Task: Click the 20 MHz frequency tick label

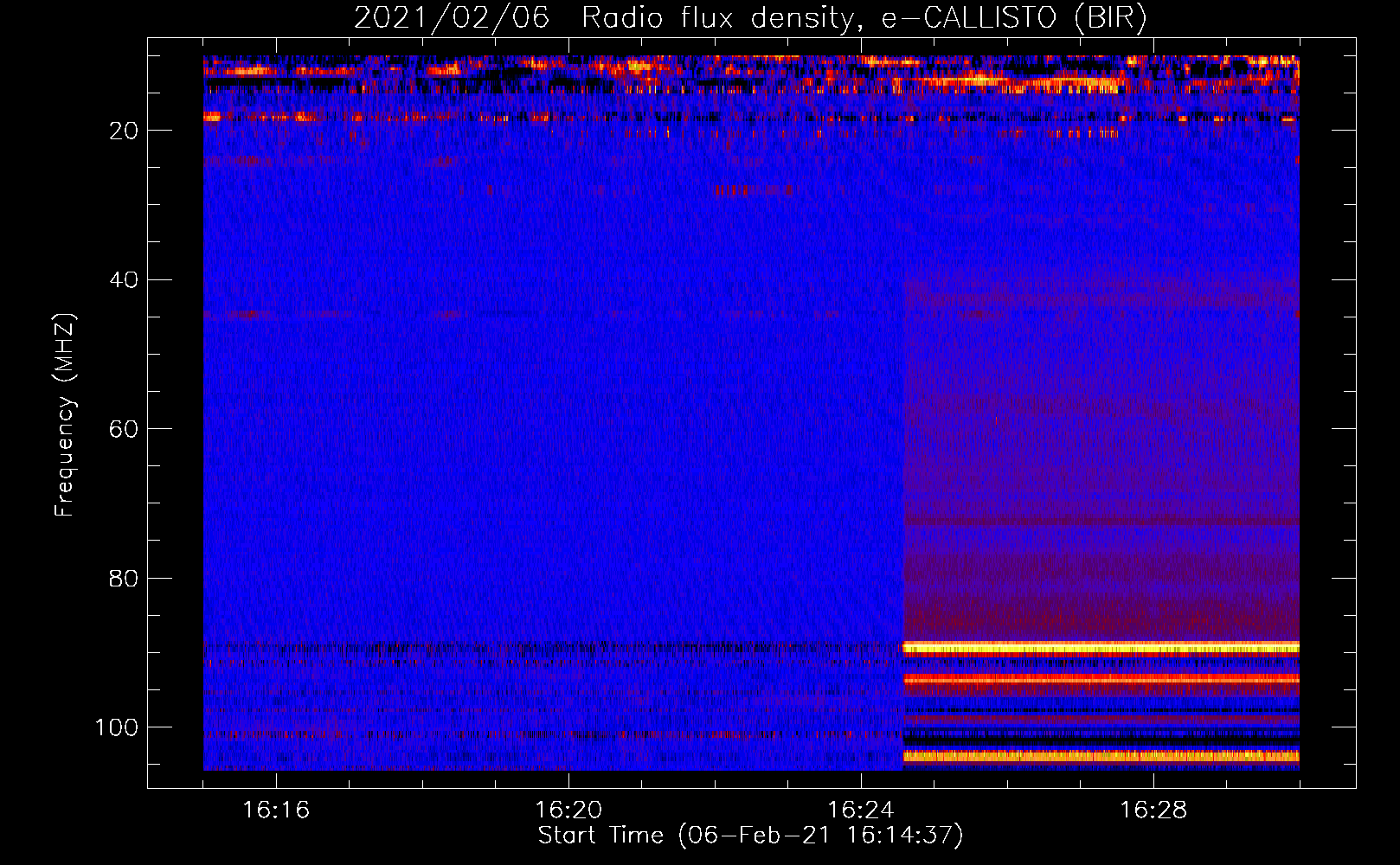Action: pos(125,131)
